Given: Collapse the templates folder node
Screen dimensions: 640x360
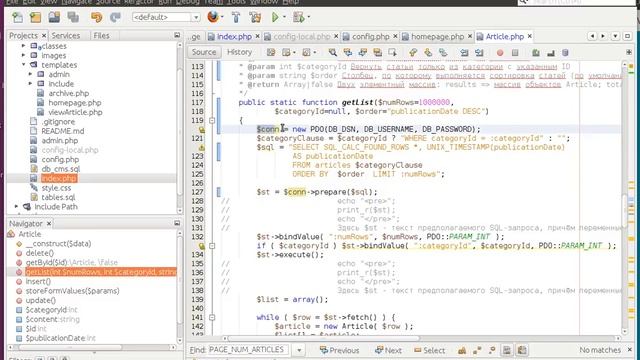Looking at the screenshot, I should click(23, 64).
